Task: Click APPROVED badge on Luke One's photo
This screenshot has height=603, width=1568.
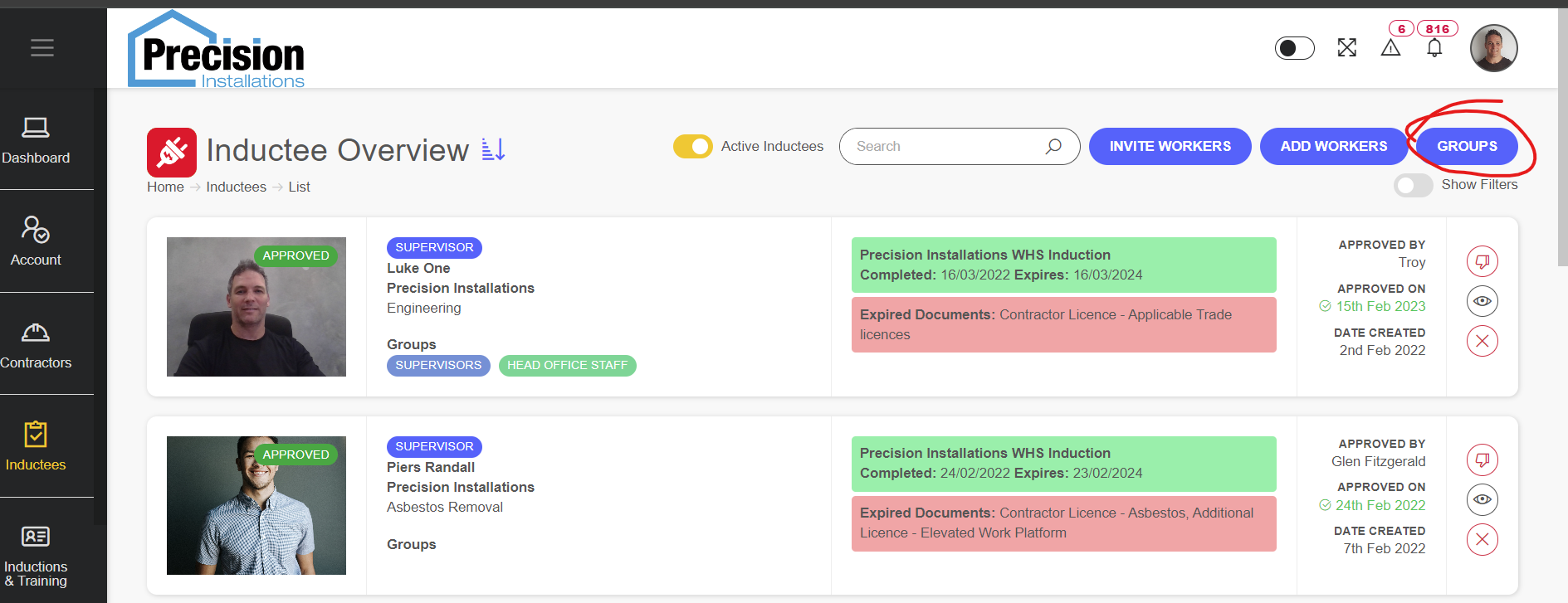Action: 296,255
